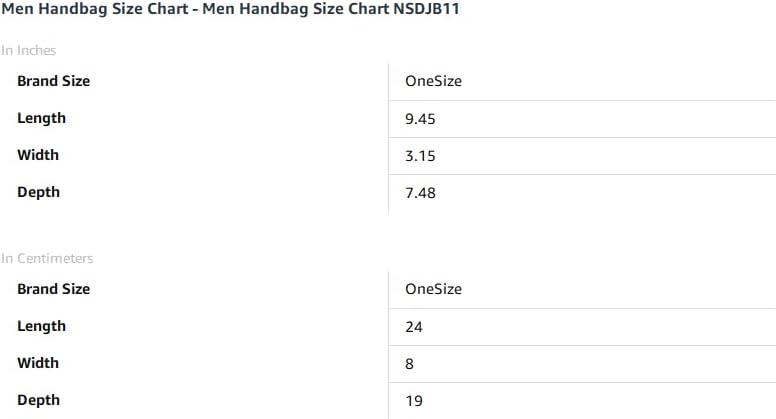
Task: Select Length label in the Inches table
Action: (41, 118)
